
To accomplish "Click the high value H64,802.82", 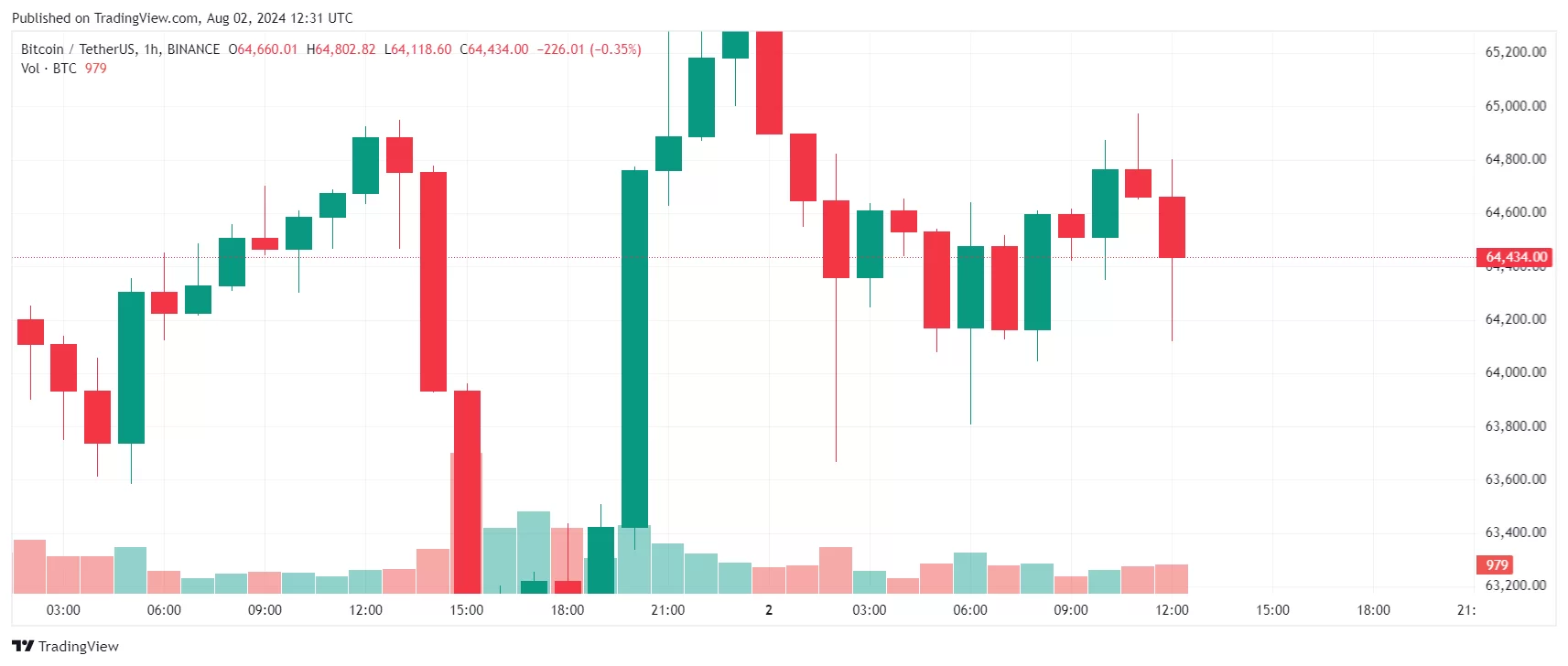I will (341, 49).
